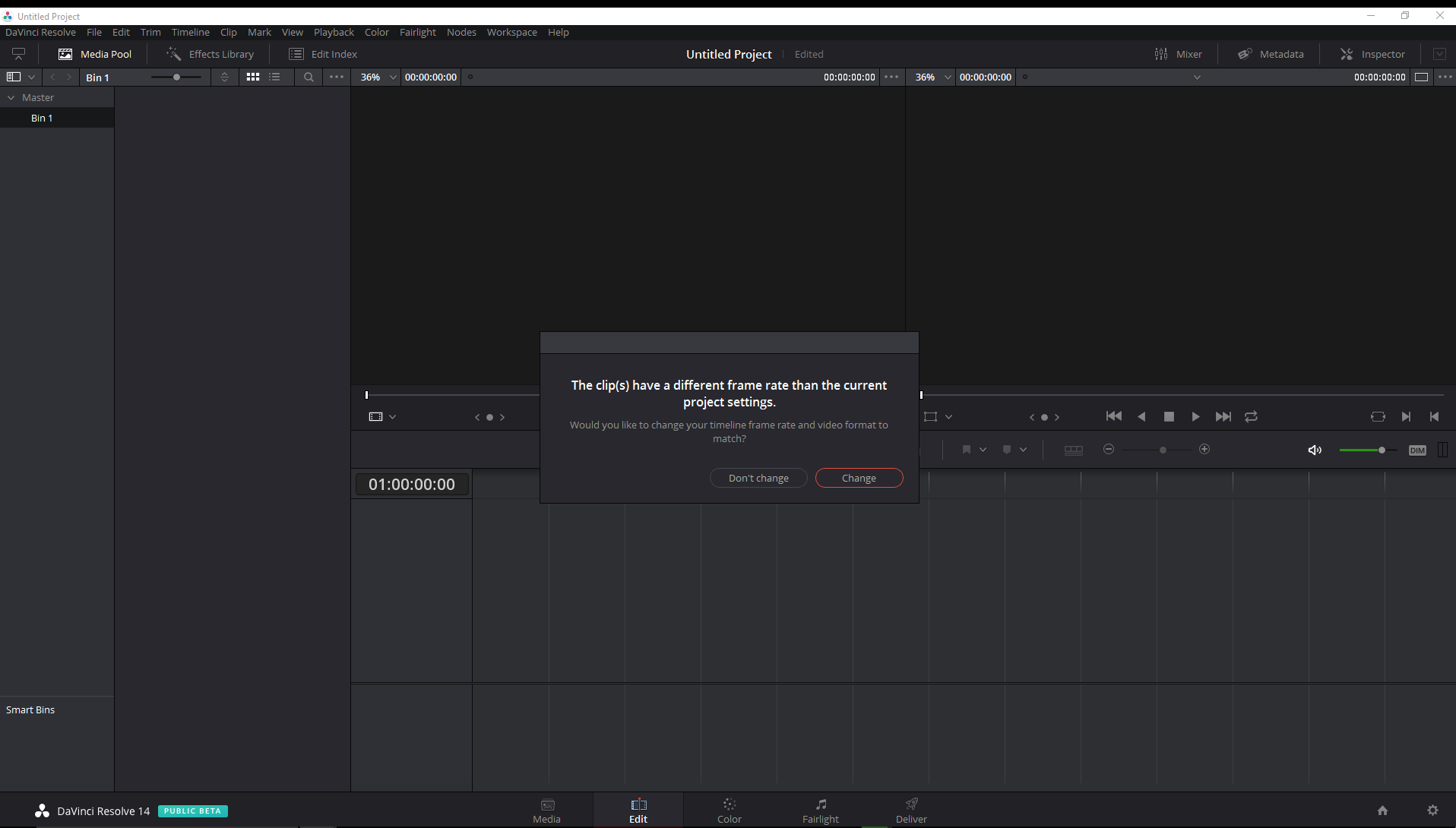
Task: Toggle the Edit Index panel
Action: click(x=323, y=54)
